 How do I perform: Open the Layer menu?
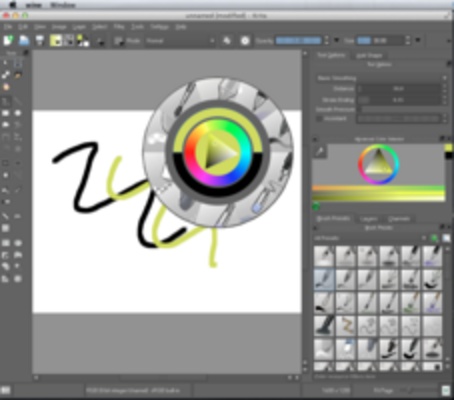tap(79, 27)
